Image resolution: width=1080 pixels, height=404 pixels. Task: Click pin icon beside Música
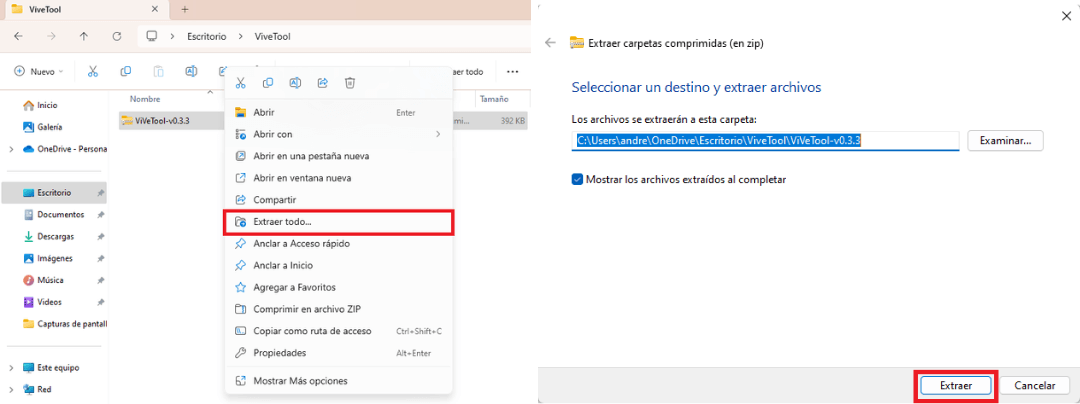point(101,281)
